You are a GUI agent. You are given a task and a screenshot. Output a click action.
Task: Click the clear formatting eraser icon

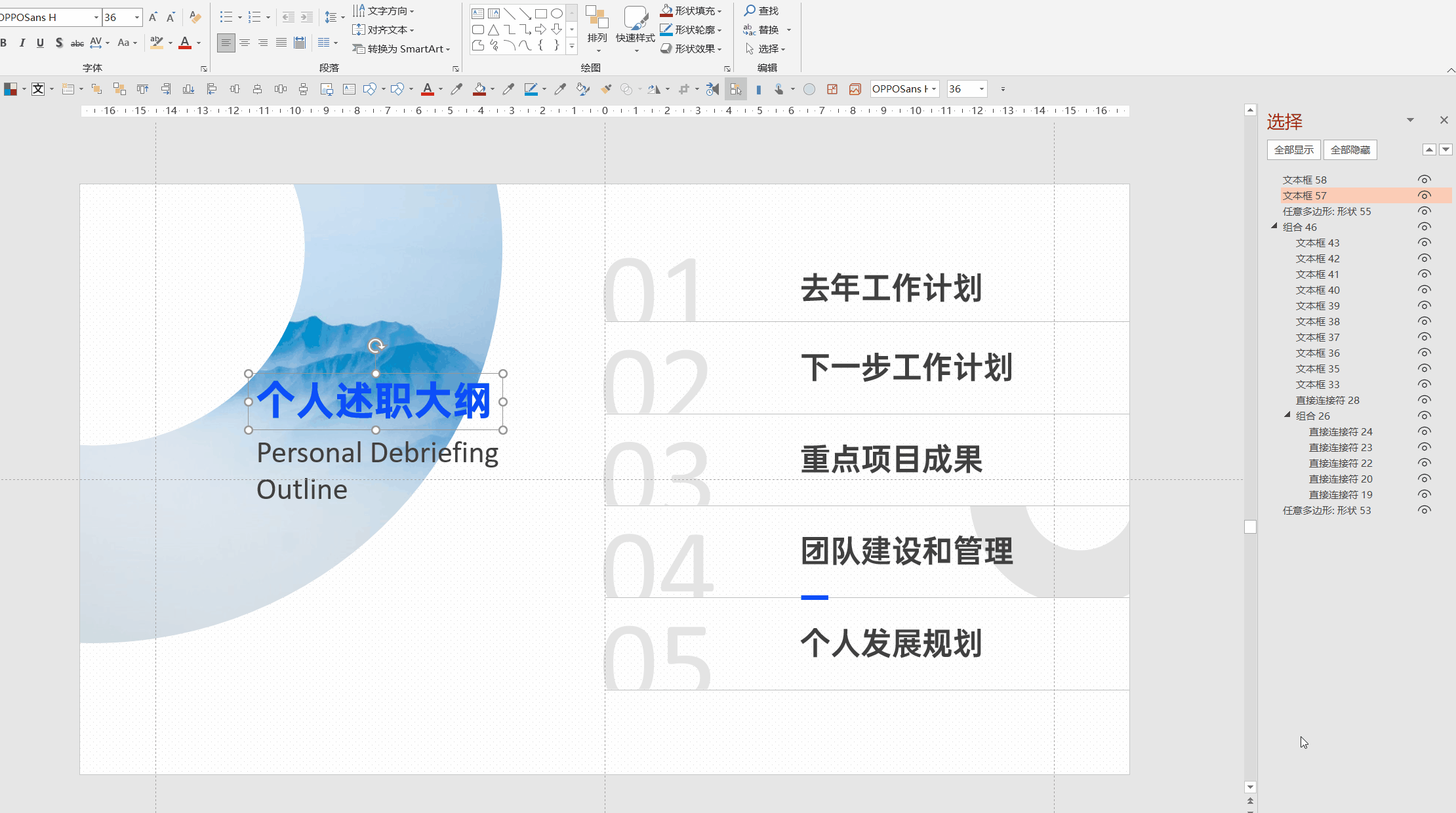(x=195, y=17)
